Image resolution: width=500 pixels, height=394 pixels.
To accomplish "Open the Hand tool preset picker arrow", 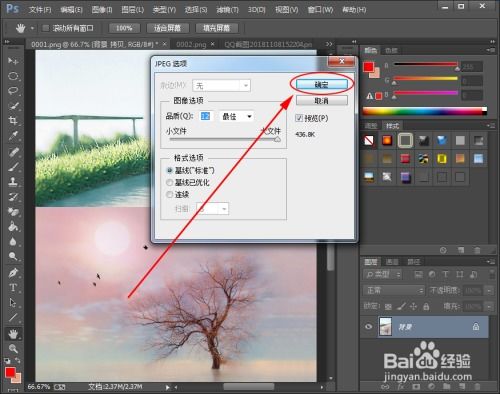I will coord(32,28).
